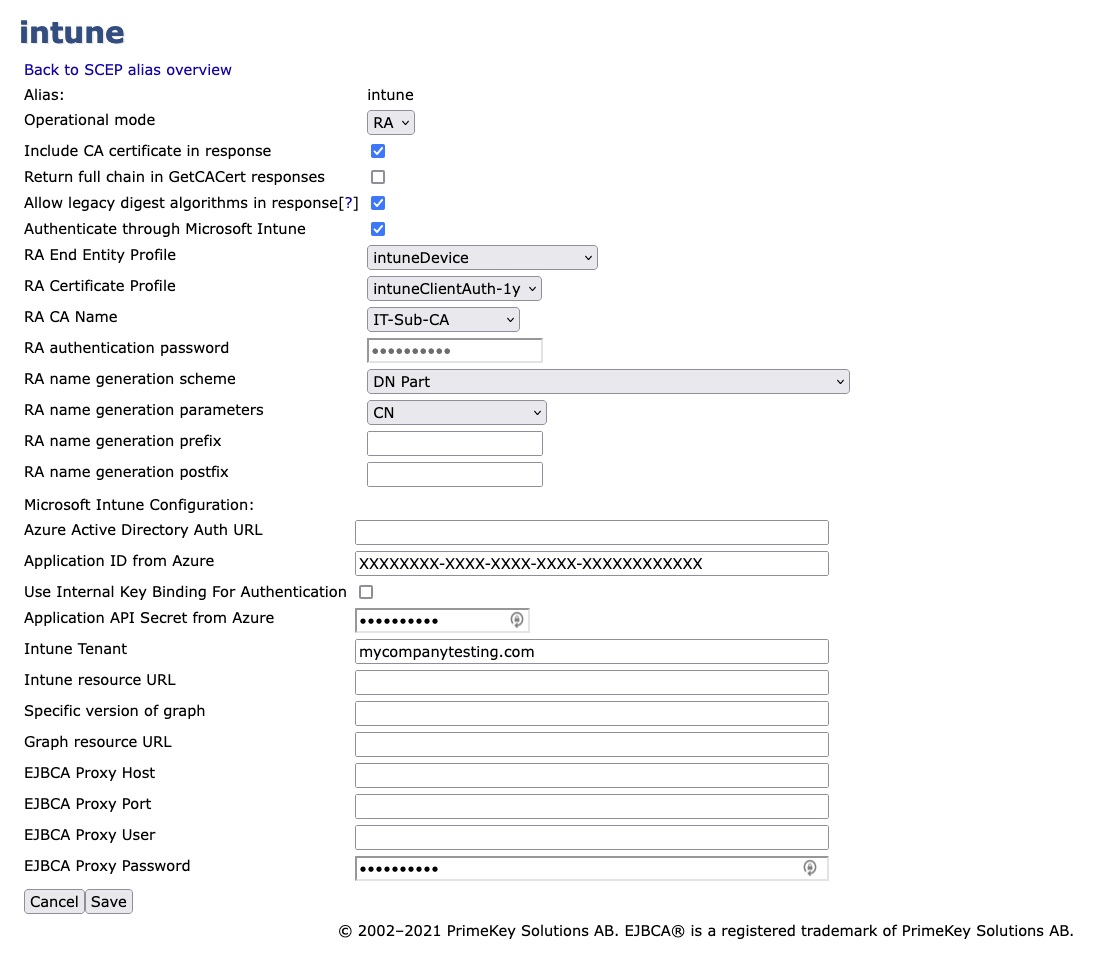Viewport: 1094px width, 954px height.
Task: Expand the RA name generation scheme dropdown
Action: [x=608, y=381]
